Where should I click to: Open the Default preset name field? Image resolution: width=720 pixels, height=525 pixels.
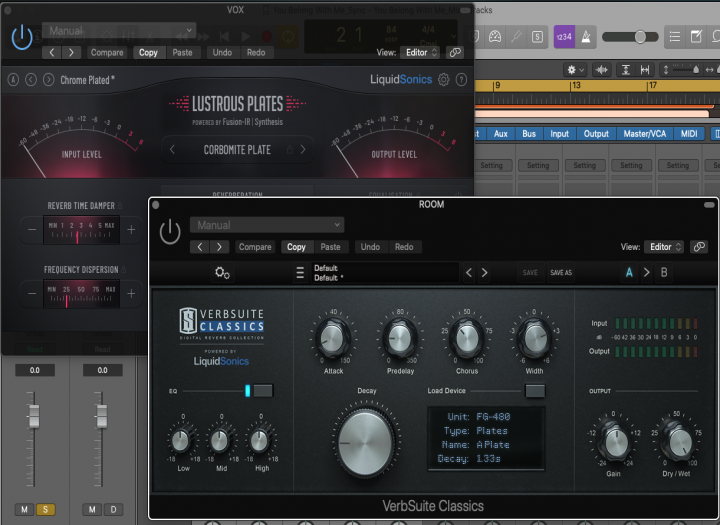pos(385,272)
